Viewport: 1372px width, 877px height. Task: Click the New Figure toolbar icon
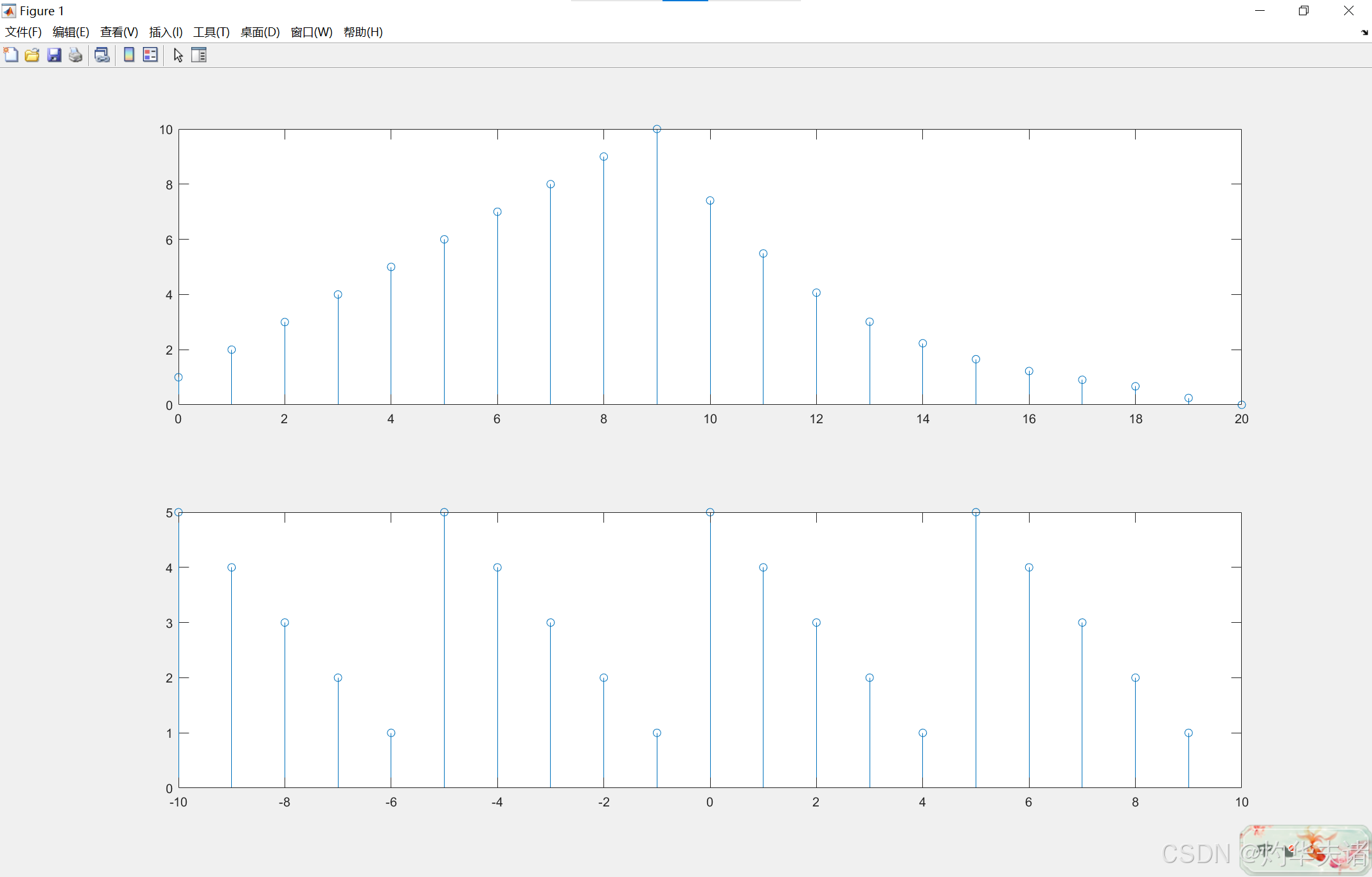tap(11, 55)
